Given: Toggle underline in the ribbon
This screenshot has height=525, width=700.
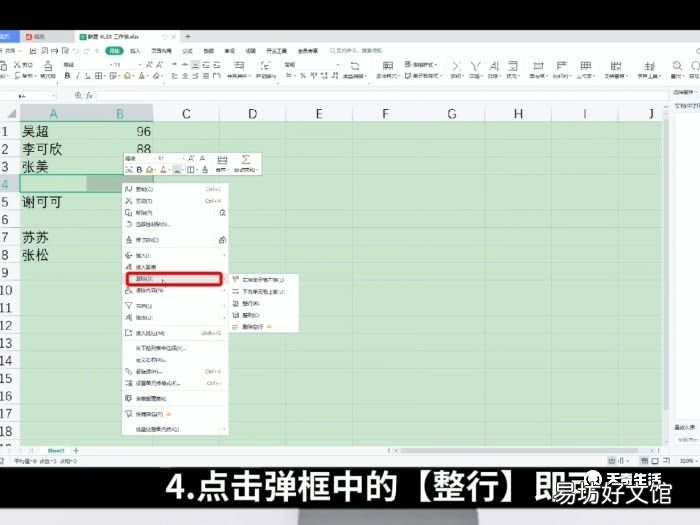Looking at the screenshot, I should pyautogui.click(x=88, y=76).
